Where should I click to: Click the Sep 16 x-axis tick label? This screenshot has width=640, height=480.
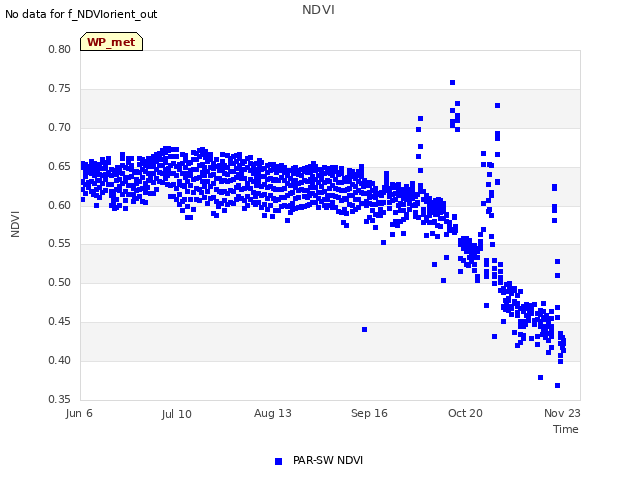(x=369, y=413)
